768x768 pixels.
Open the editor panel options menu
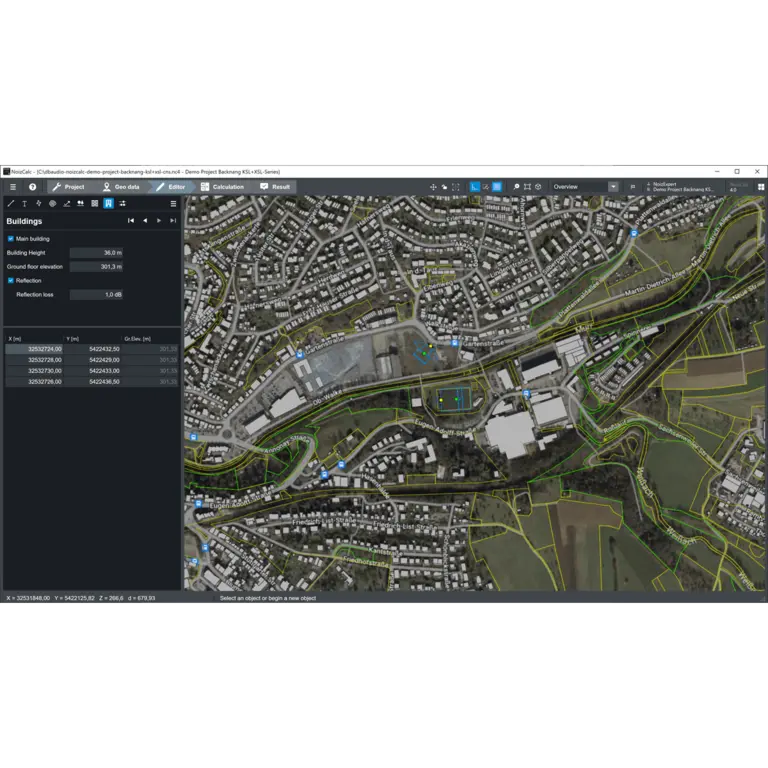(x=173, y=203)
